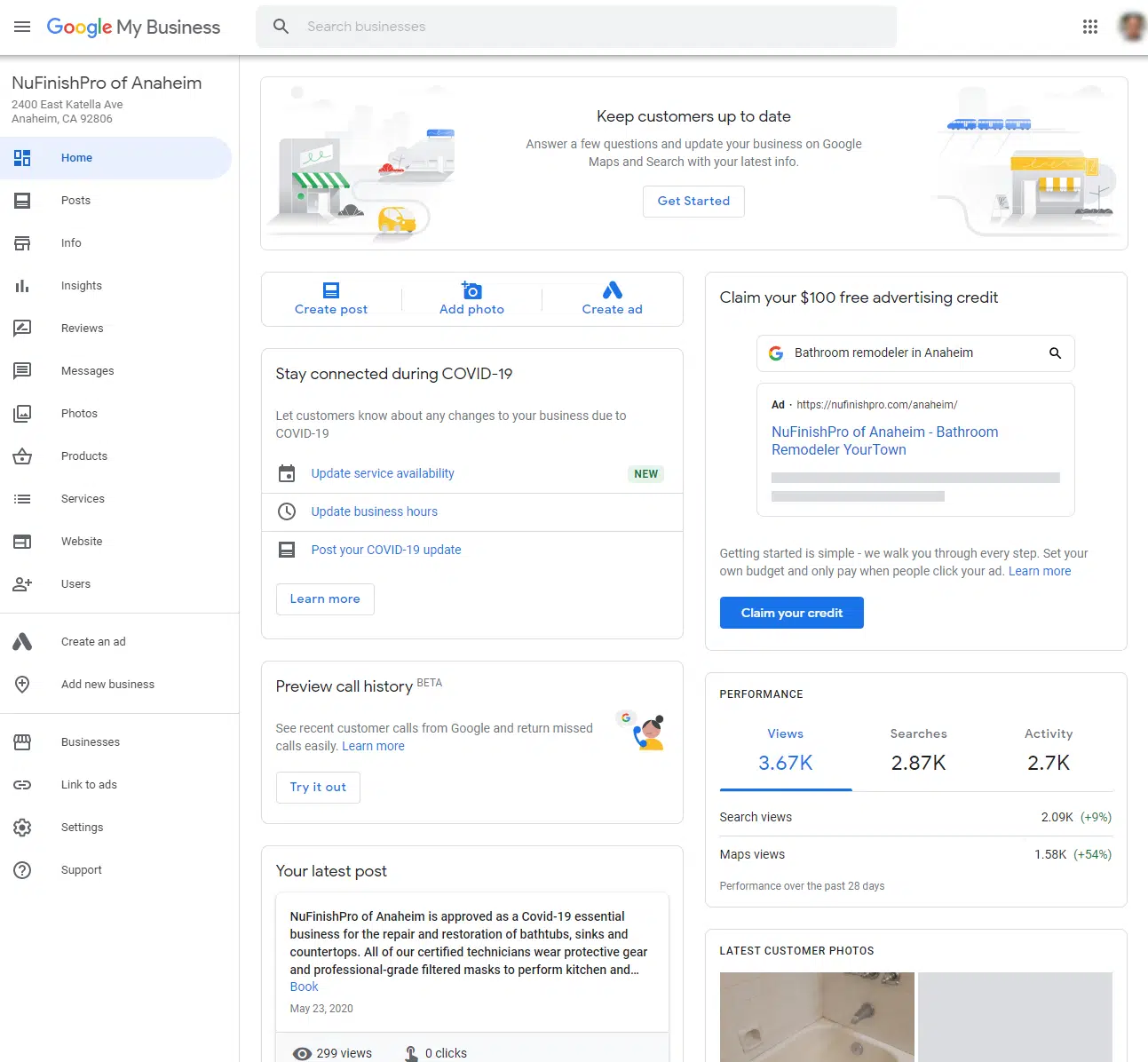
Task: Select Products in the sidebar
Action: [115, 456]
